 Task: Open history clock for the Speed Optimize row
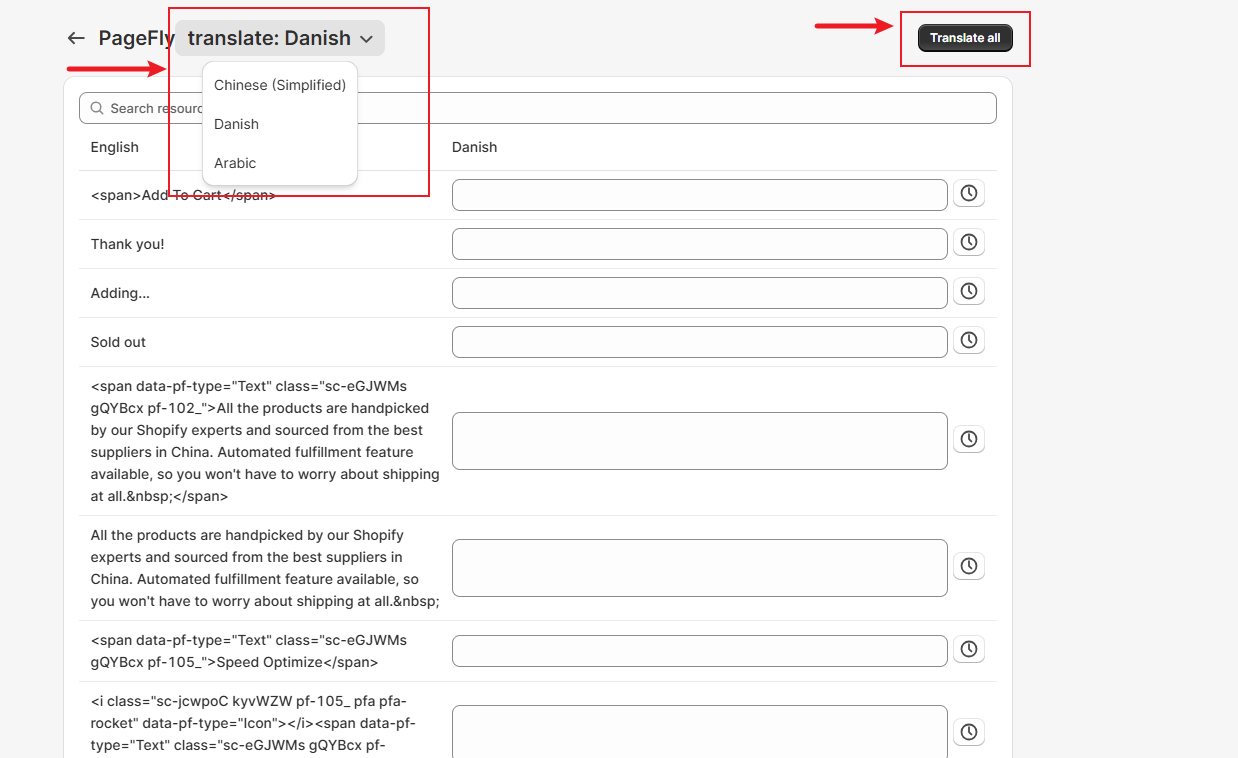[x=969, y=649]
